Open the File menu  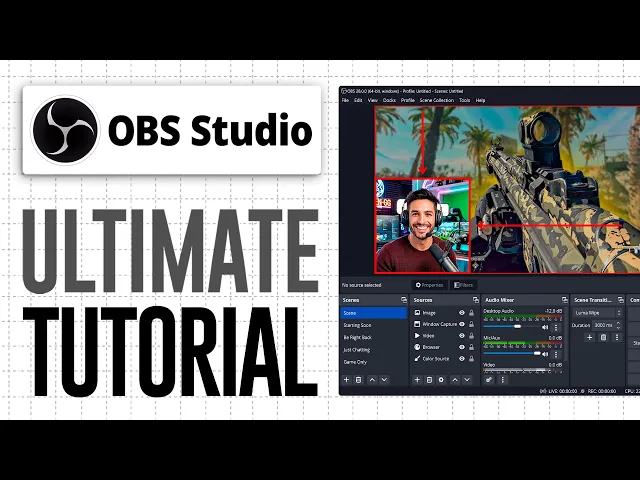pyautogui.click(x=345, y=100)
